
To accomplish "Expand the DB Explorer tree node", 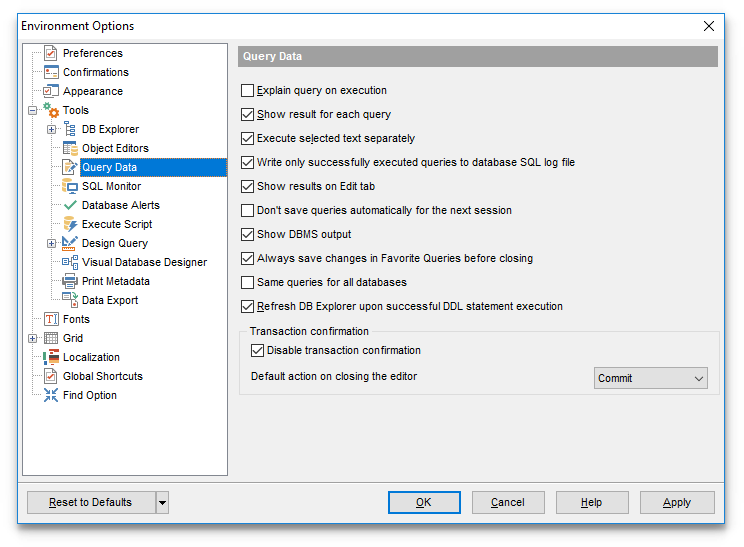I will (51, 130).
